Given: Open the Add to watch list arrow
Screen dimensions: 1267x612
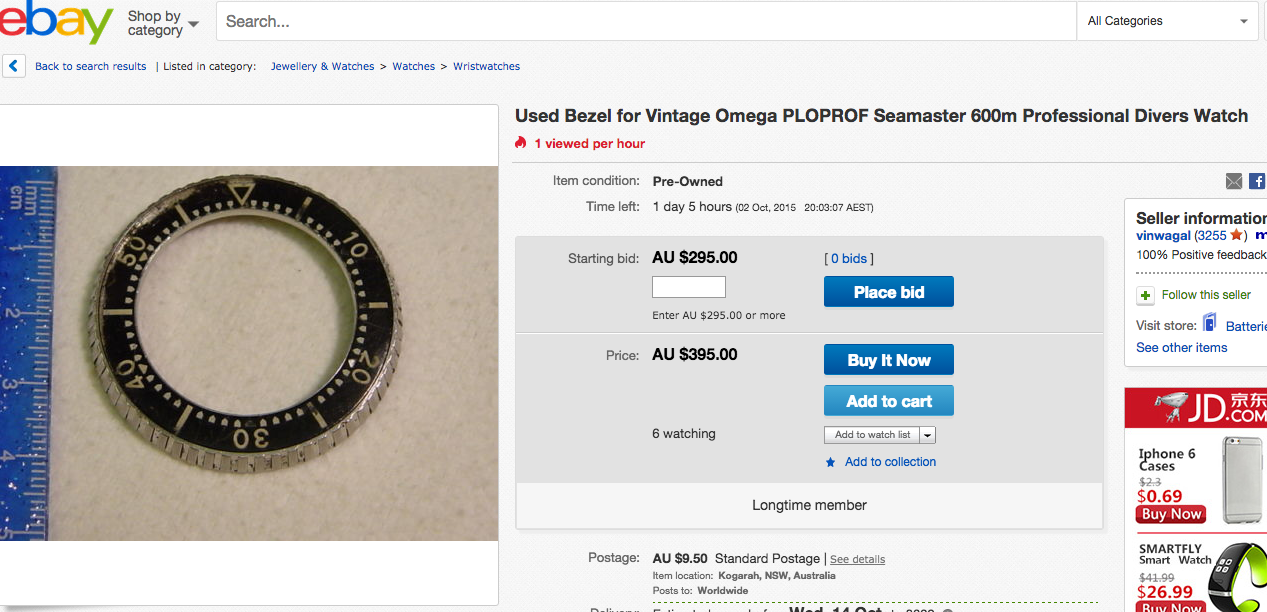Looking at the screenshot, I should pyautogui.click(x=928, y=435).
